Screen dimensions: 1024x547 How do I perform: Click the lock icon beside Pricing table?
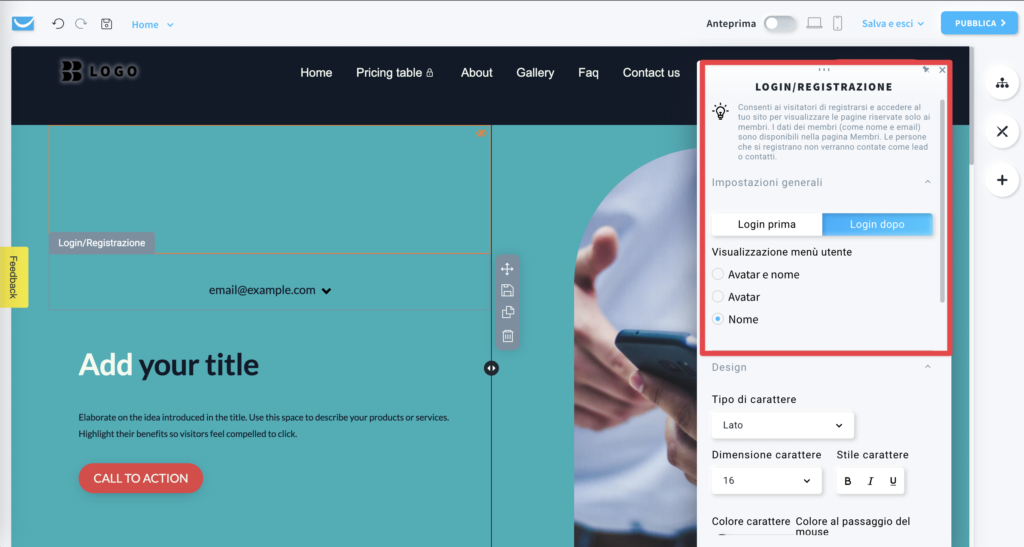(430, 72)
